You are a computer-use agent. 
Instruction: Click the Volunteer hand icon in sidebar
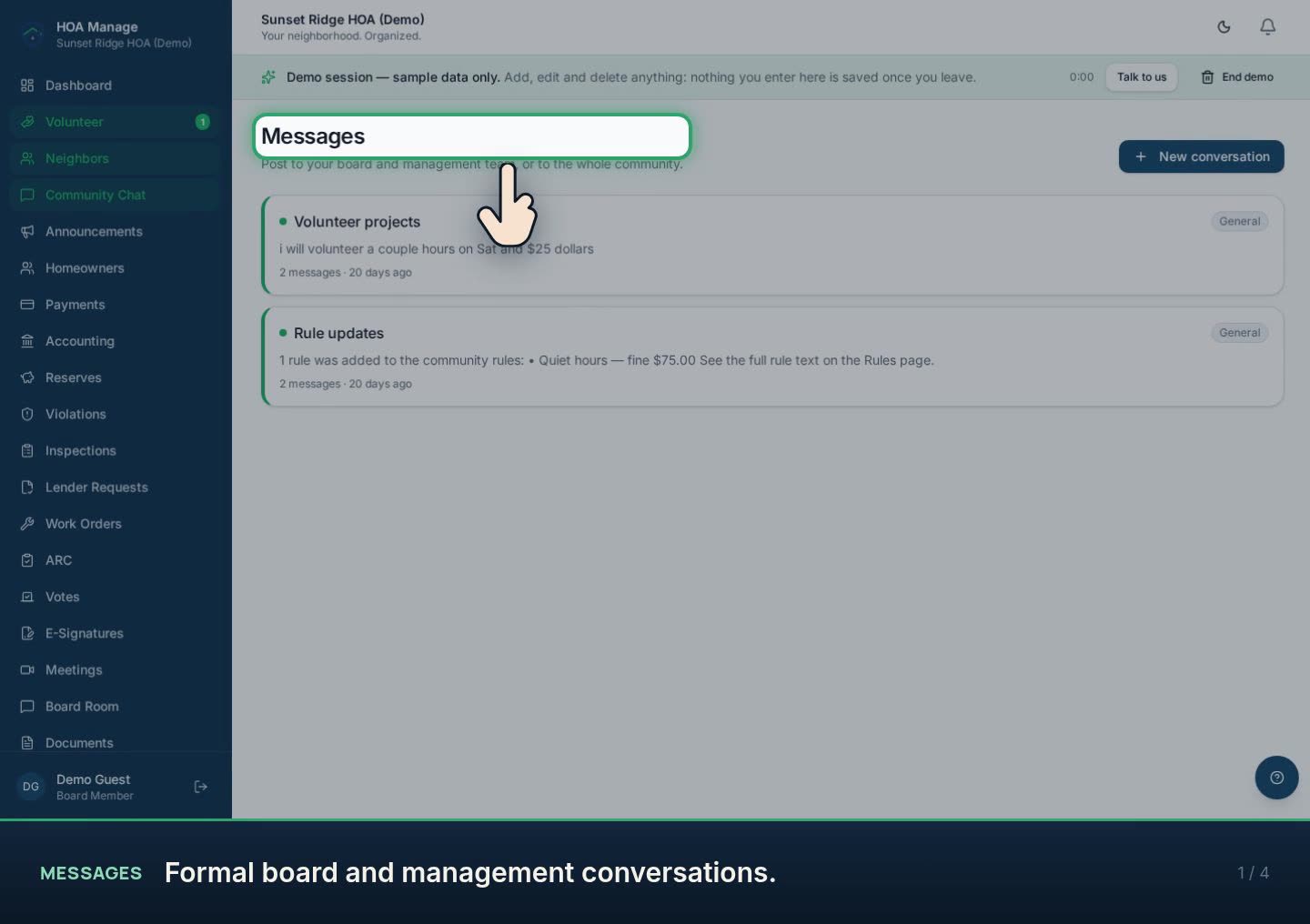click(x=27, y=122)
